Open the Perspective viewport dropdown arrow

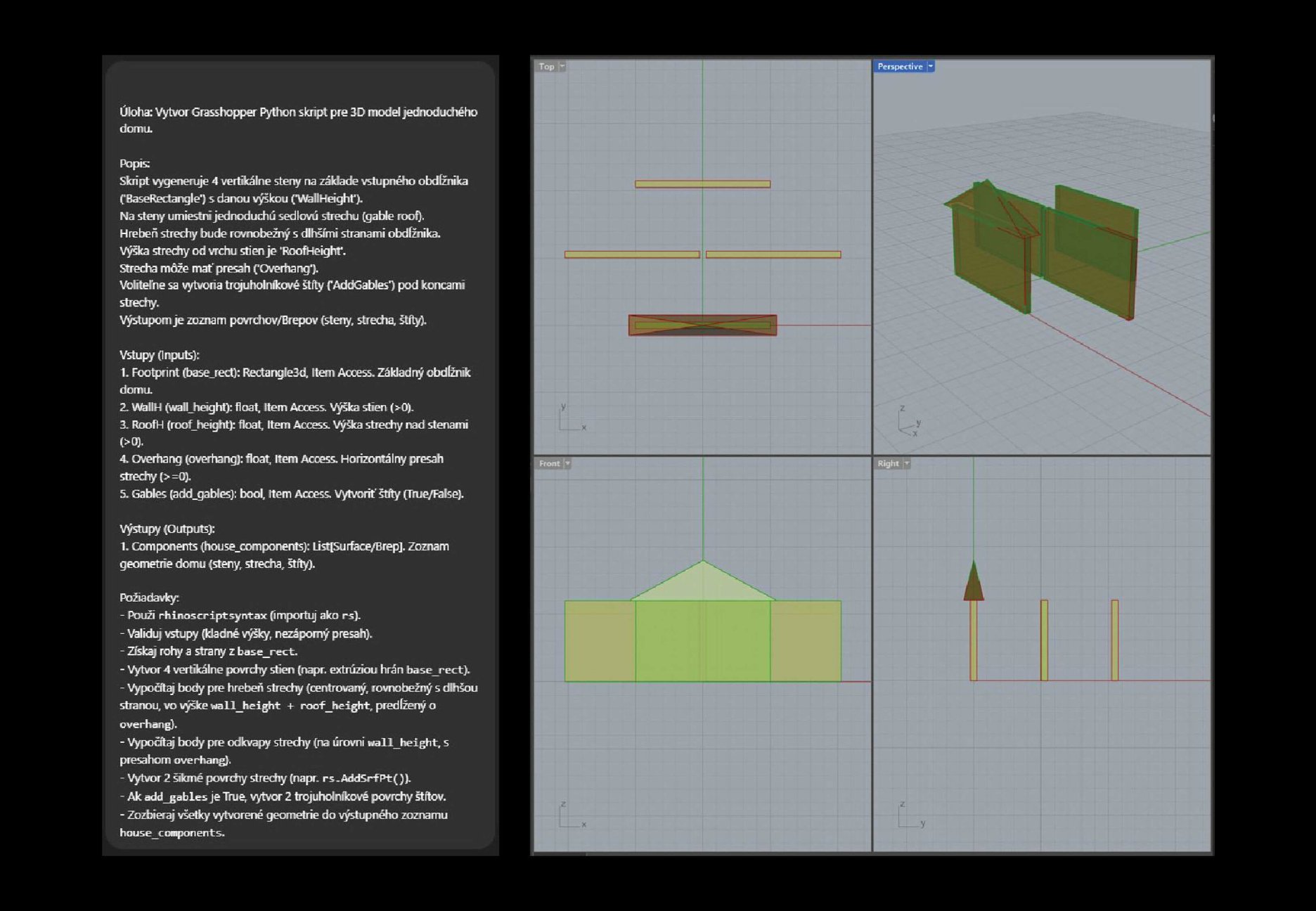click(931, 67)
